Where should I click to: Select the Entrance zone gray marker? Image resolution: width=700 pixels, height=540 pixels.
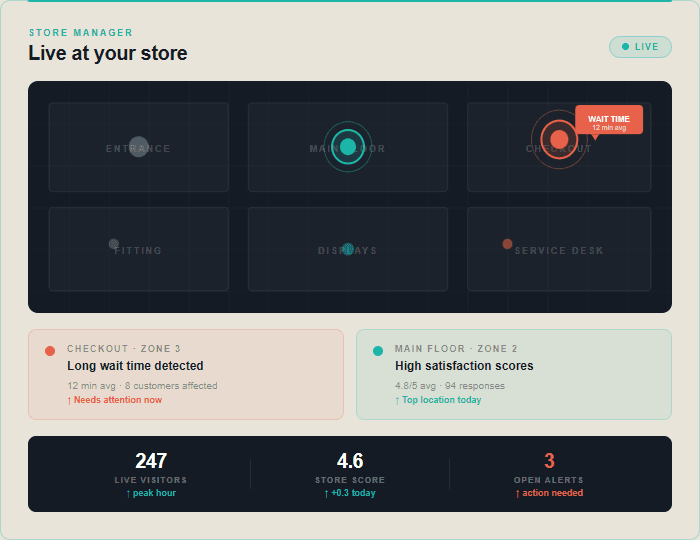(138, 147)
